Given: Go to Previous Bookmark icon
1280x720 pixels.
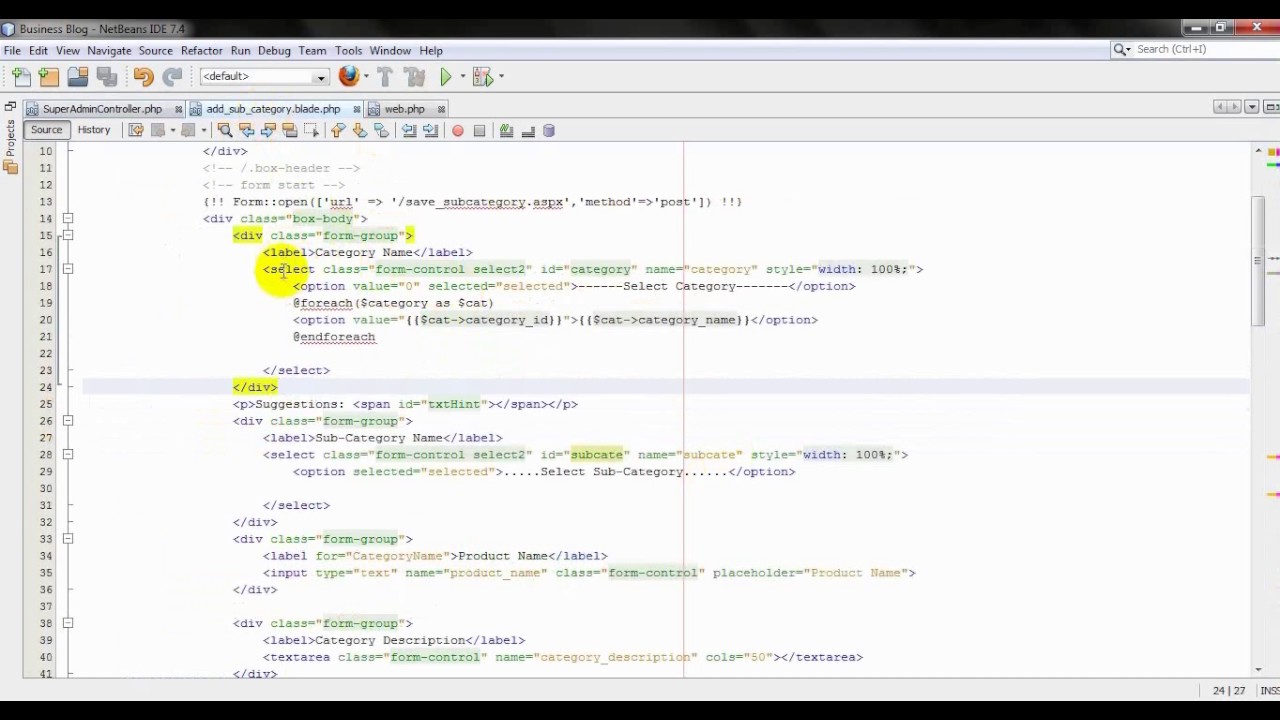Looking at the screenshot, I should click(337, 130).
